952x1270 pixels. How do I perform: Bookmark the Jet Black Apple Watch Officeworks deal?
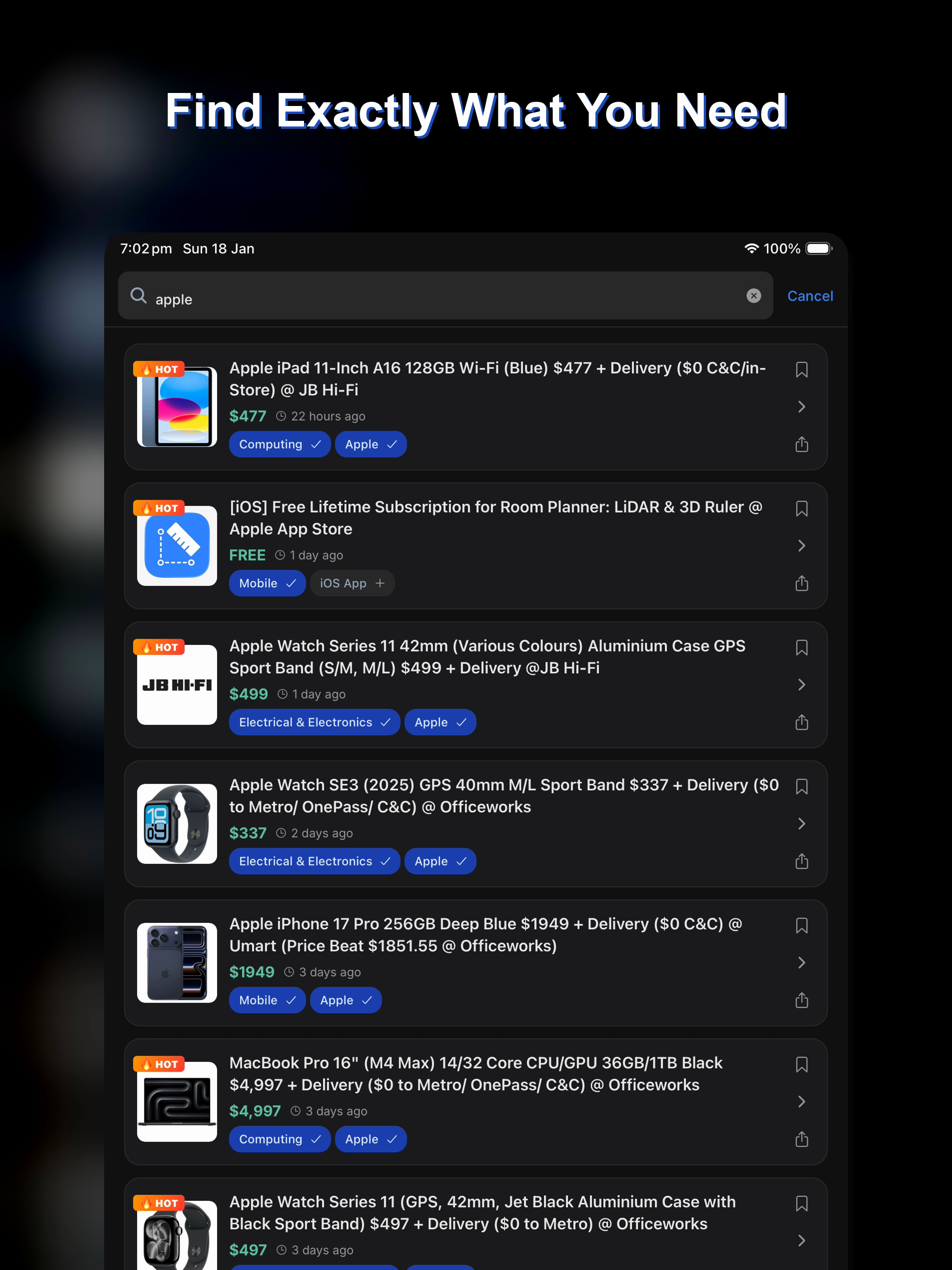click(x=801, y=1204)
